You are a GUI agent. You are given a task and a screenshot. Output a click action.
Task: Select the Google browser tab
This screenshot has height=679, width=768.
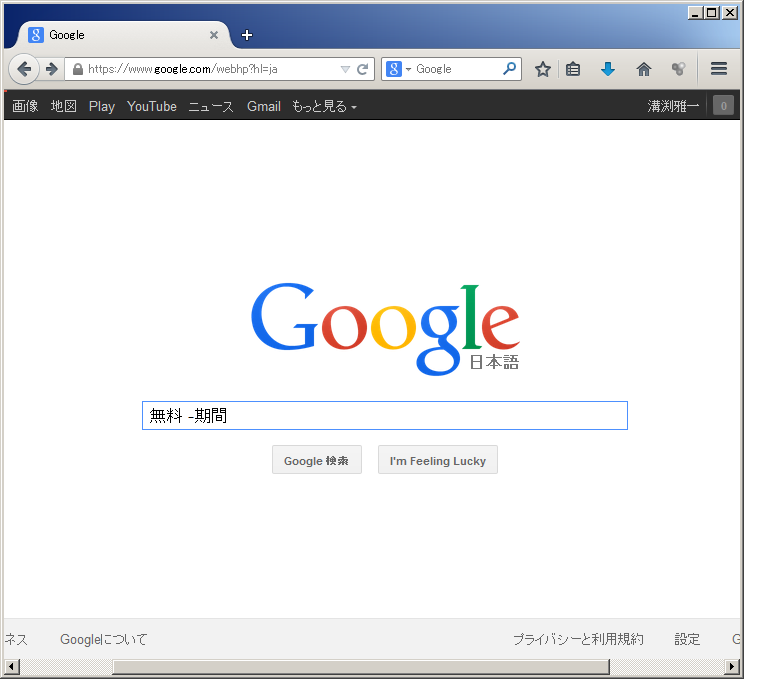click(122, 35)
